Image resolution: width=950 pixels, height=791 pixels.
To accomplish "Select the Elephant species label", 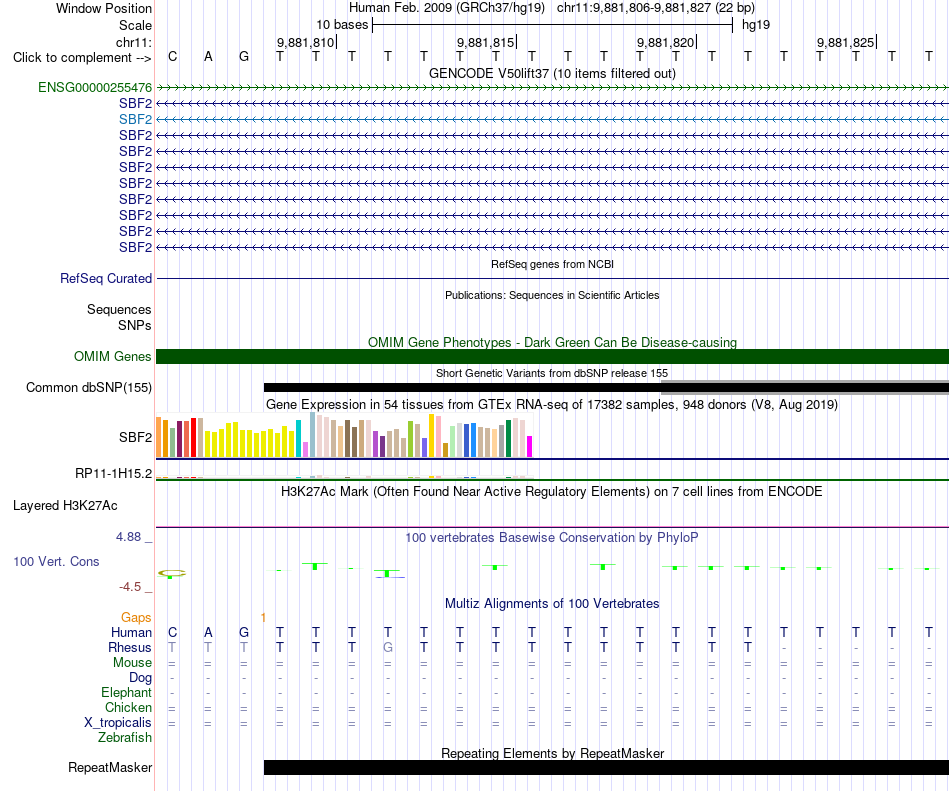I will tap(127, 692).
